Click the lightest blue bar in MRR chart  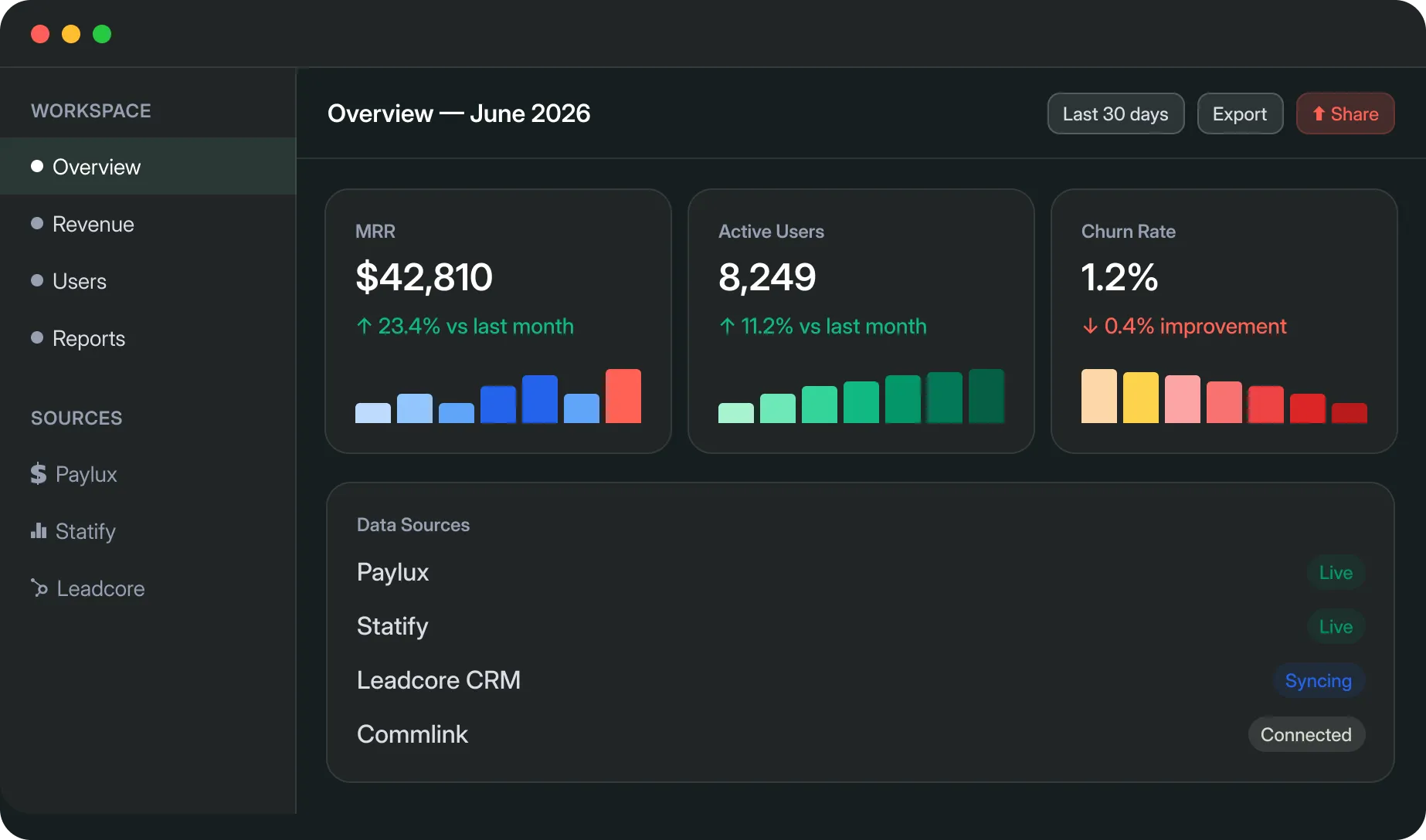click(373, 413)
